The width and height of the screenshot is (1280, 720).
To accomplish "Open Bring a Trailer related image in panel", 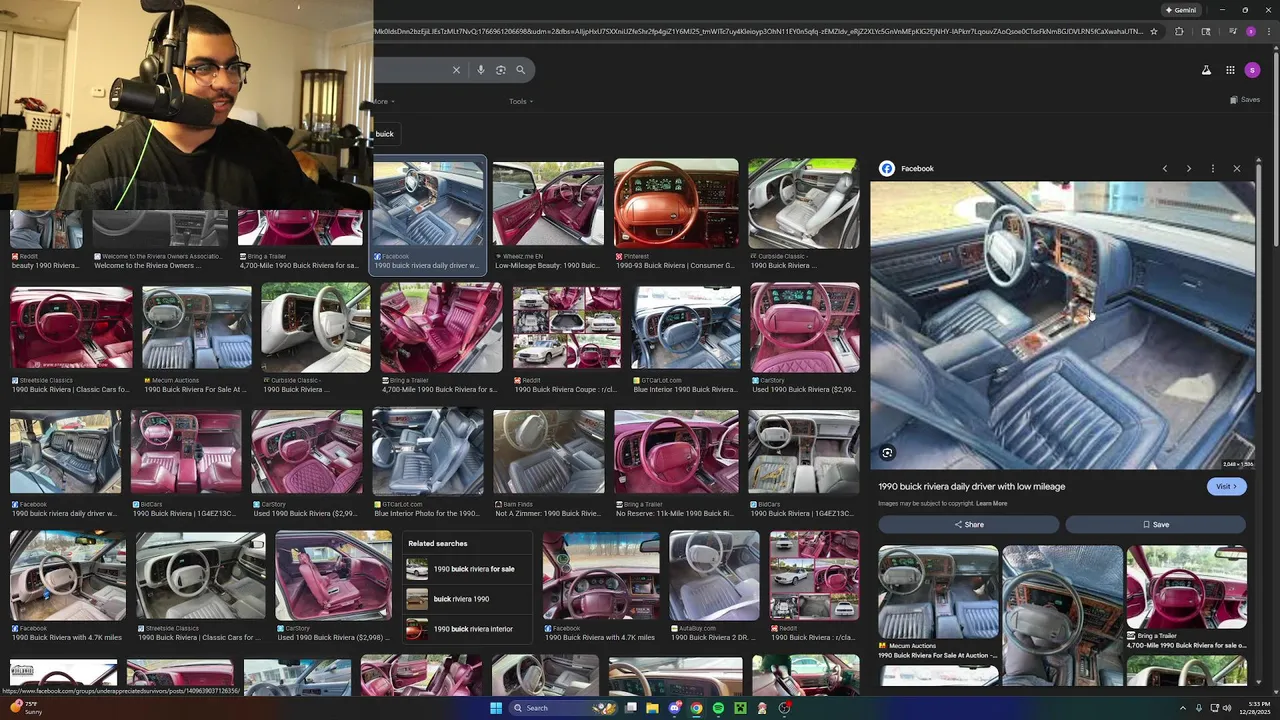I will click(1187, 597).
